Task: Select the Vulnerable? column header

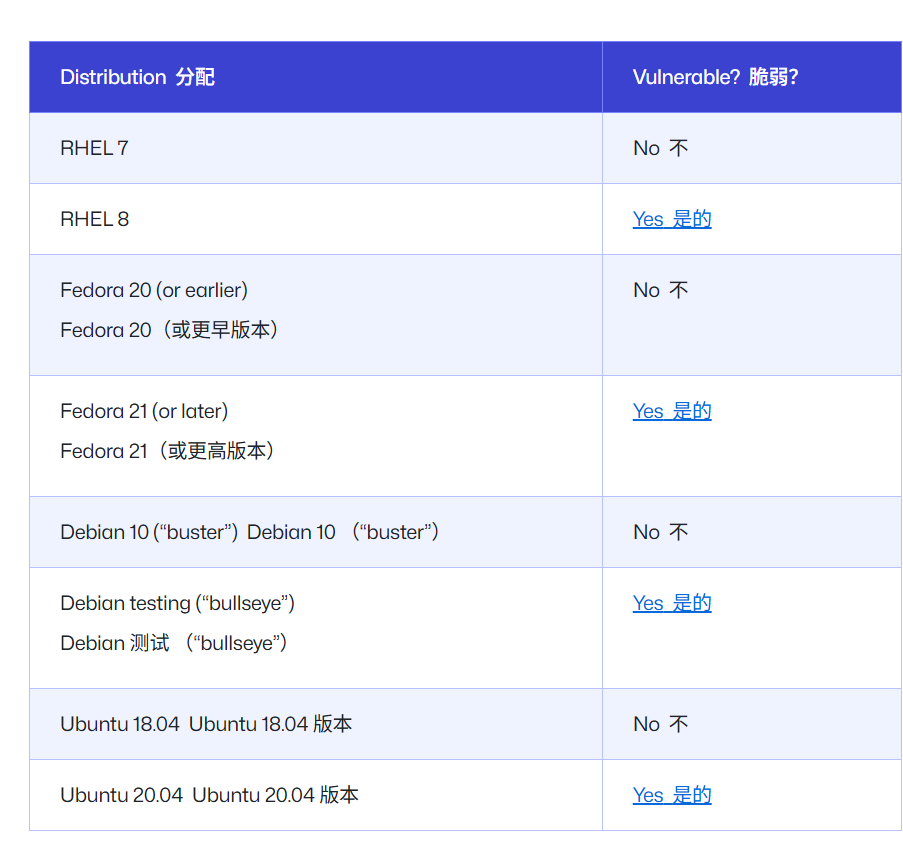Action: click(752, 77)
